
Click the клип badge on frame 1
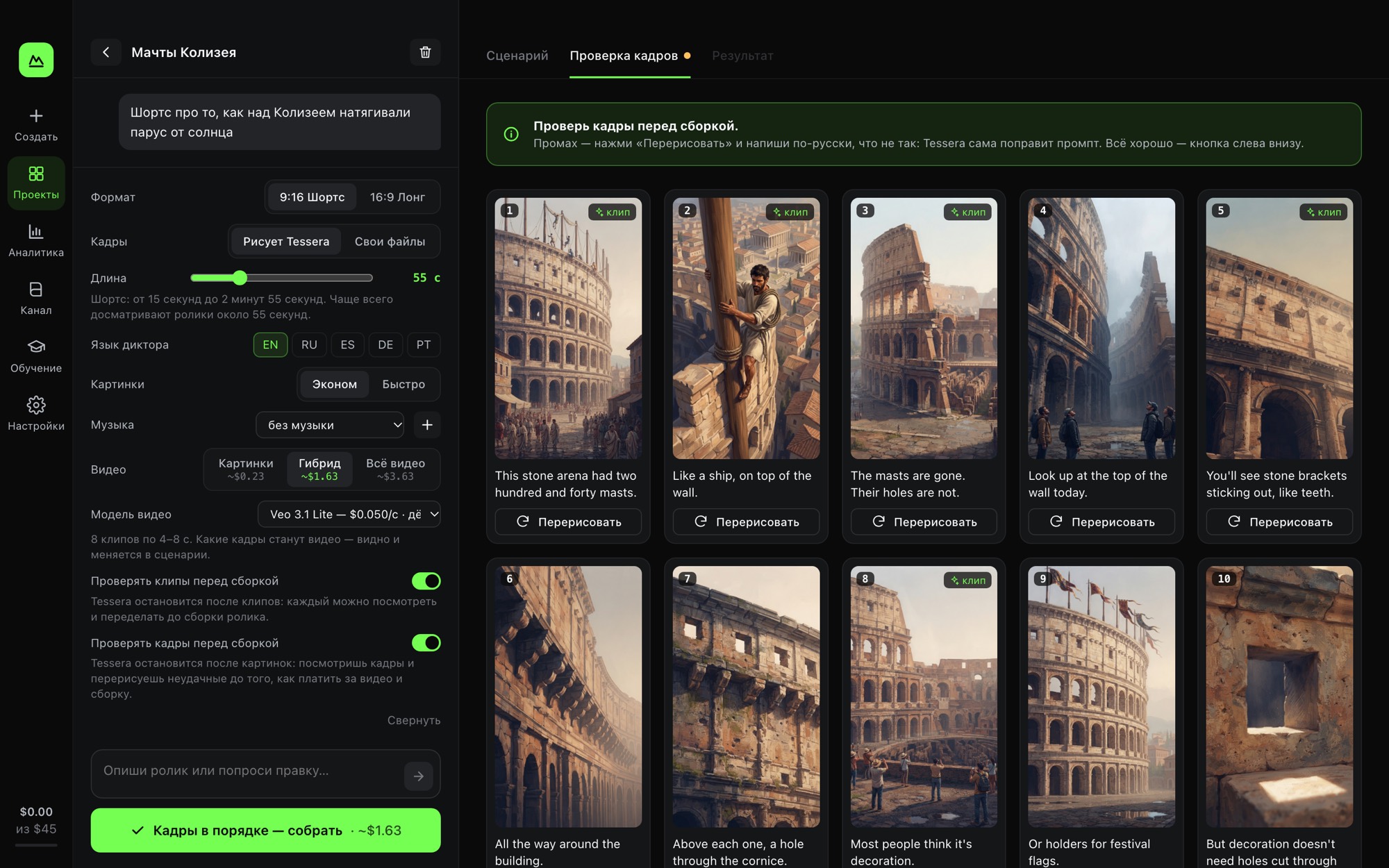[613, 212]
